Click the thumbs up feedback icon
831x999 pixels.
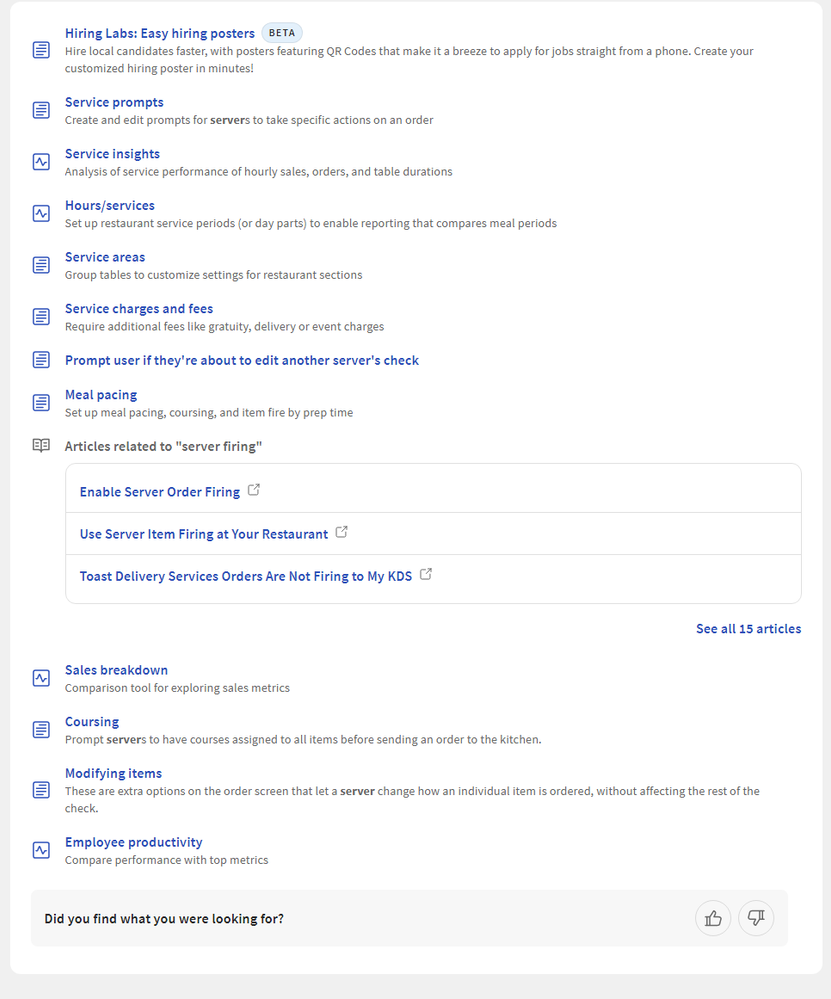point(713,918)
